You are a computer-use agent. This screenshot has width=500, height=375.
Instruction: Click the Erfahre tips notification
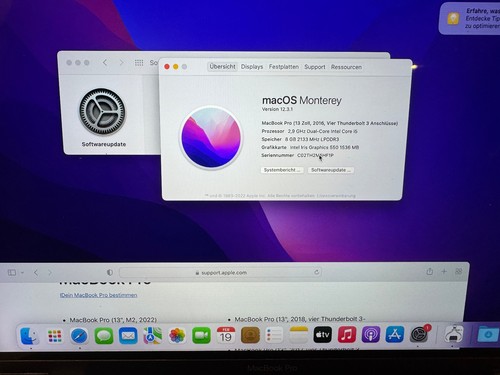click(470, 18)
